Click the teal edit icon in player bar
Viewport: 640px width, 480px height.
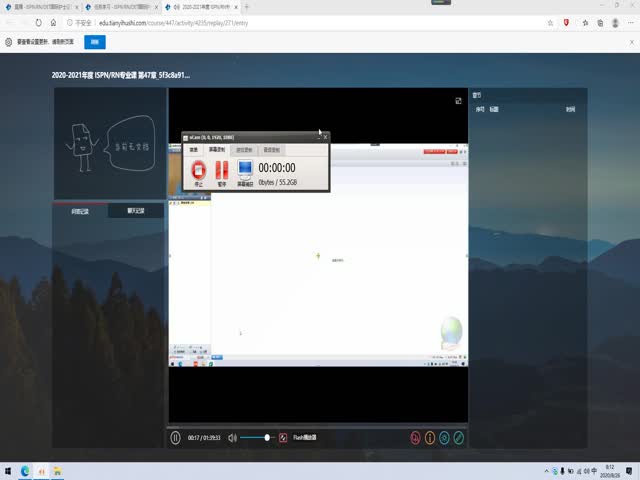pyautogui.click(x=459, y=437)
